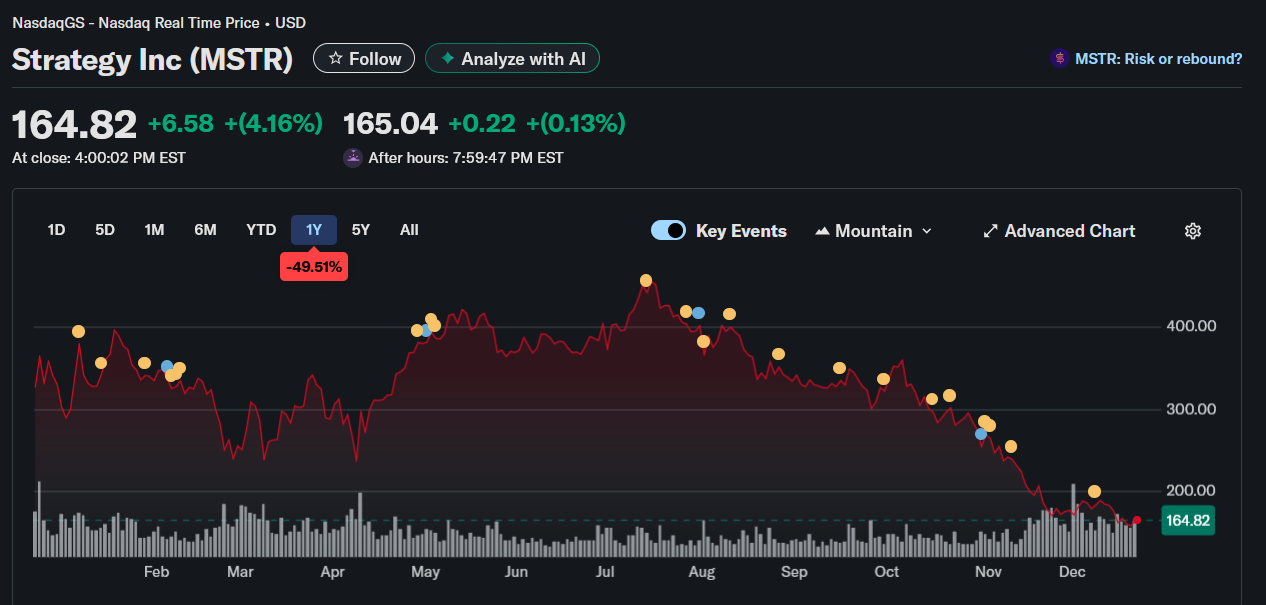Follow the MSTR stock
Viewport: 1266px width, 605px height.
364,59
